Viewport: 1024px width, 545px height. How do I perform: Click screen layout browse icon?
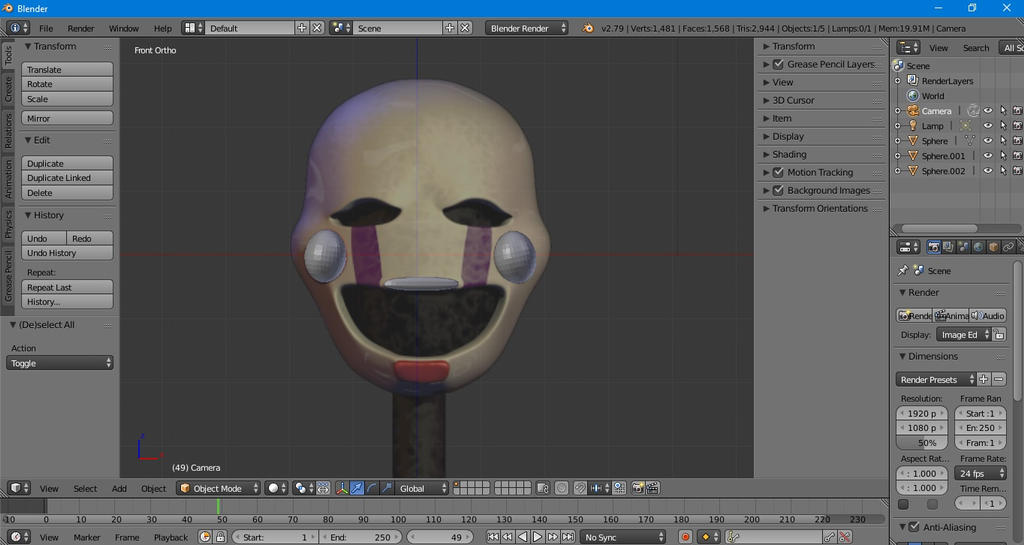pyautogui.click(x=193, y=28)
